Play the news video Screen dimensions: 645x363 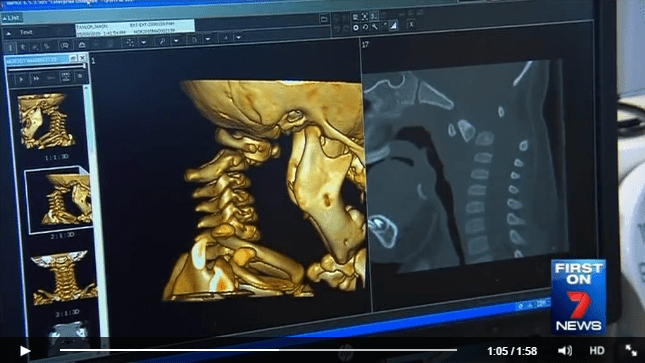(25, 351)
